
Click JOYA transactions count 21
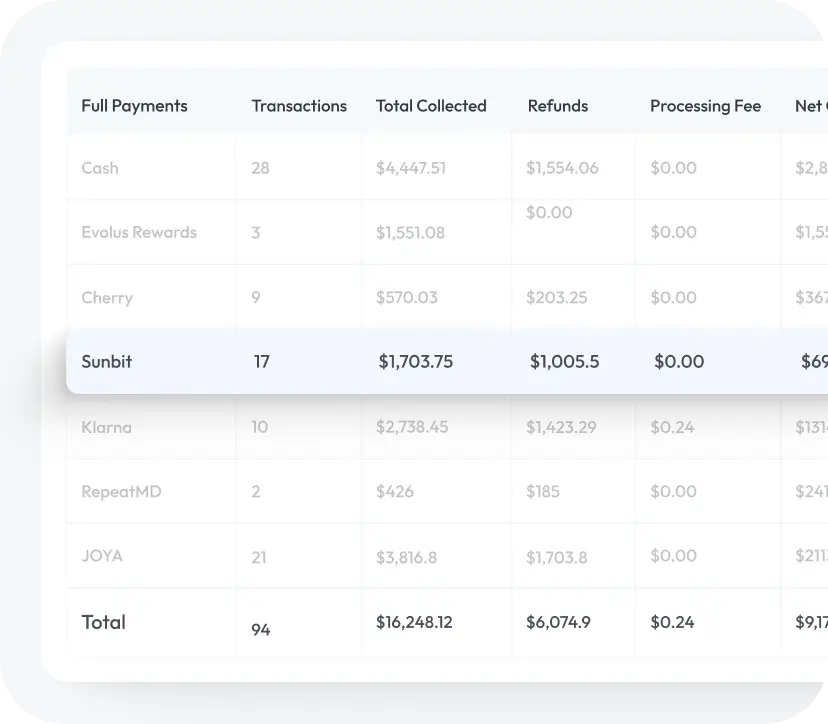coord(259,557)
